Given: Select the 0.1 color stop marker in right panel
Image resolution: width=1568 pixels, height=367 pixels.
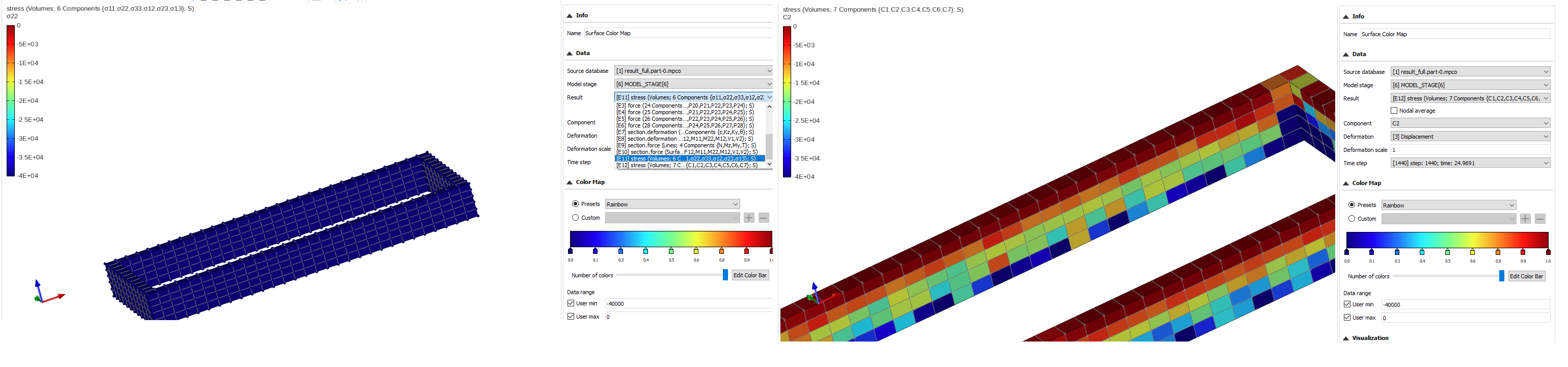Looking at the screenshot, I should coord(1371,252).
